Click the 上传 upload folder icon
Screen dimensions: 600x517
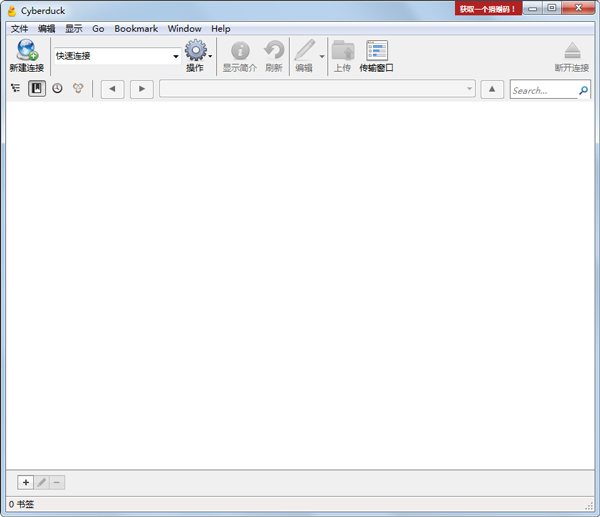pyautogui.click(x=343, y=50)
